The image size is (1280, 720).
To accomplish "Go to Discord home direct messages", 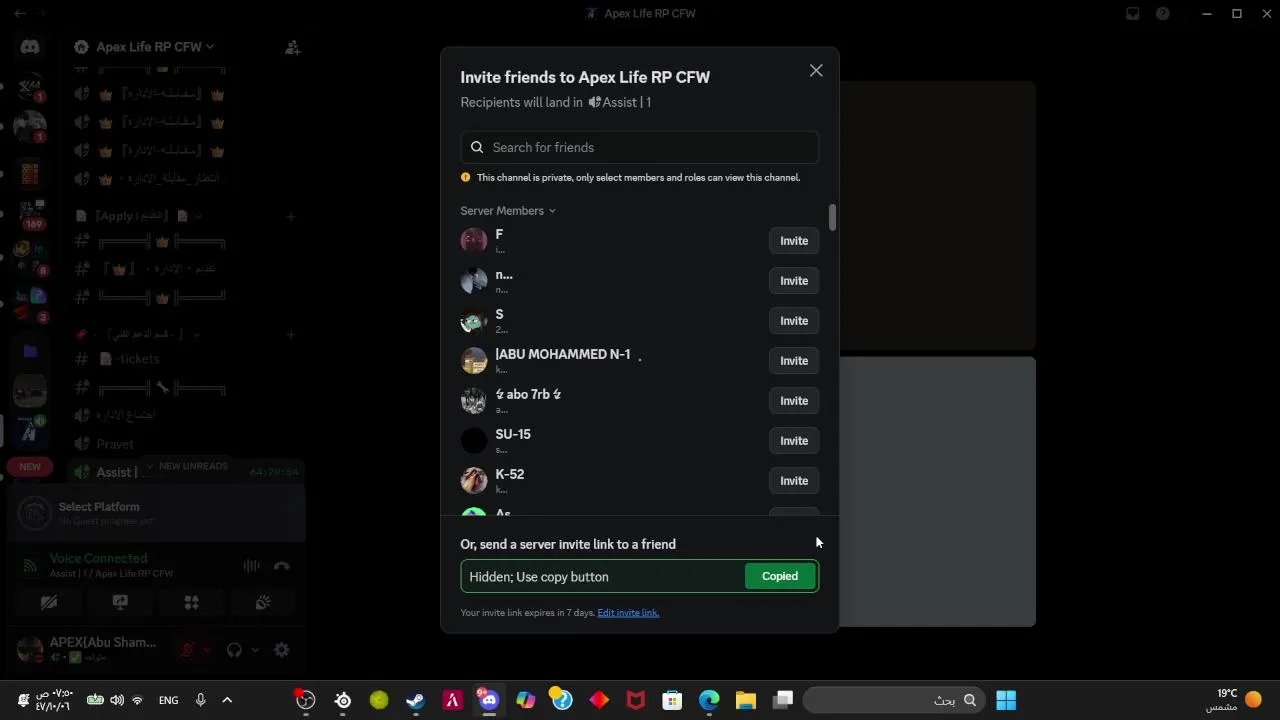I will point(30,47).
